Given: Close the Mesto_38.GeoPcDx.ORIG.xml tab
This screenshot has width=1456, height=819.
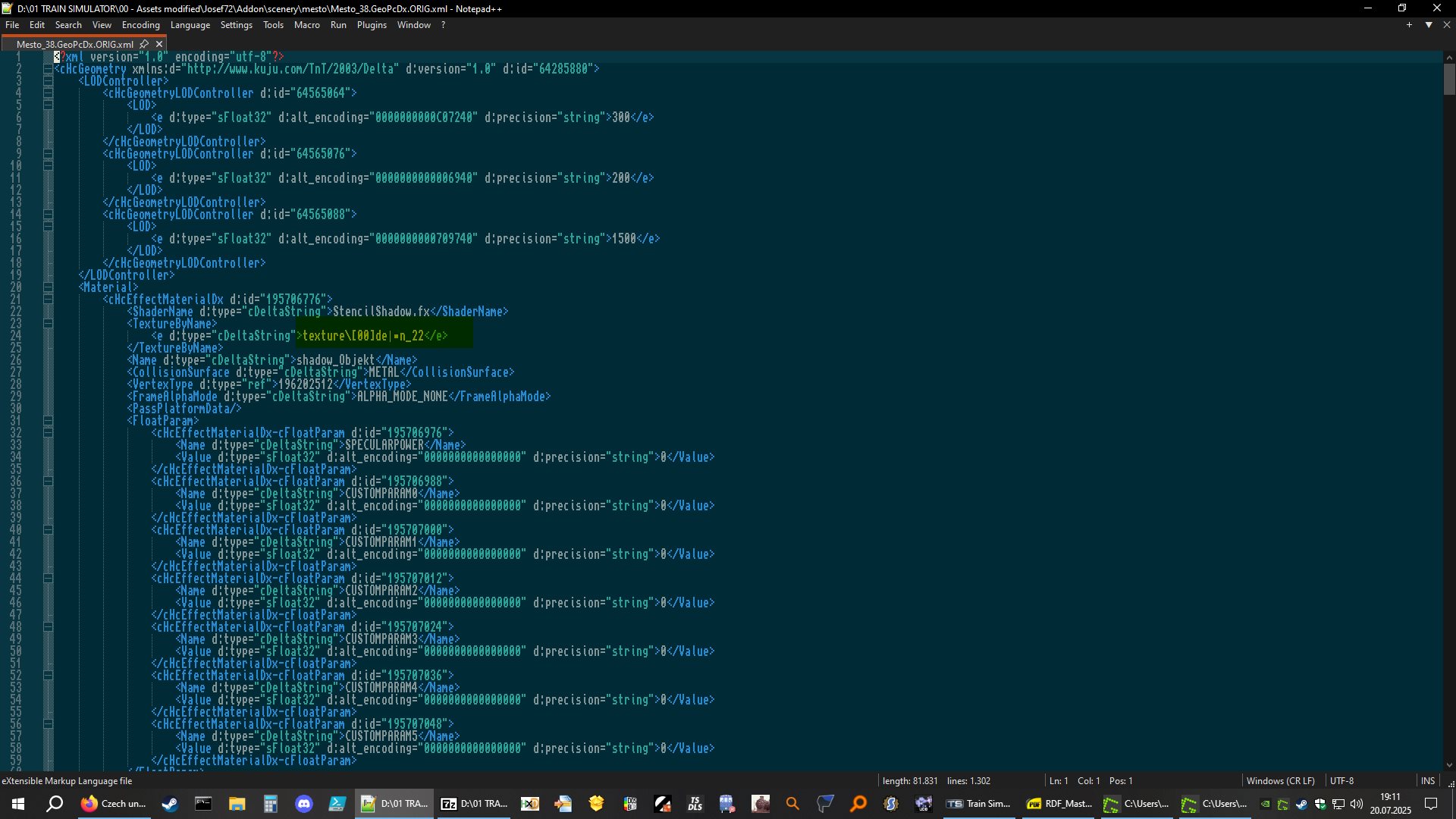Looking at the screenshot, I should coord(159,44).
